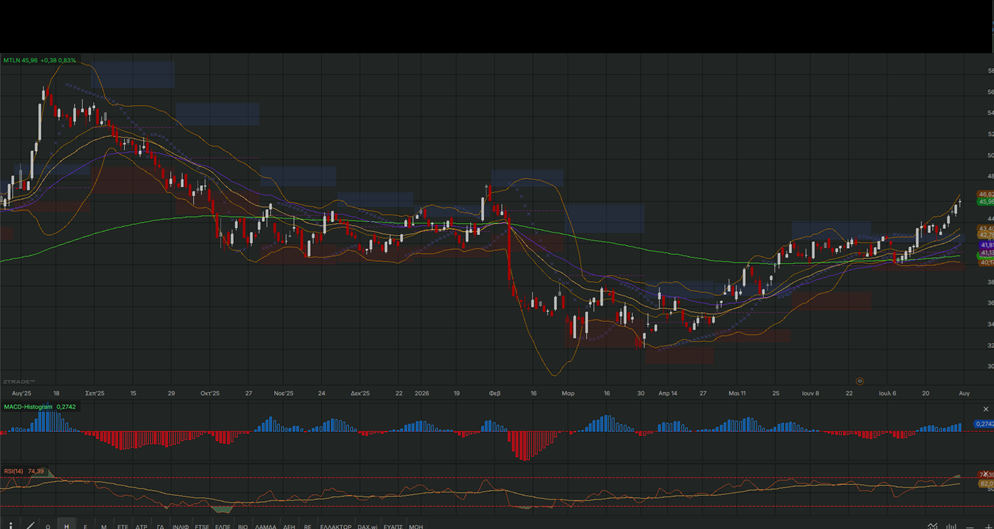Click the Απρ 14 date label
The width and height of the screenshot is (994, 529).
click(668, 393)
